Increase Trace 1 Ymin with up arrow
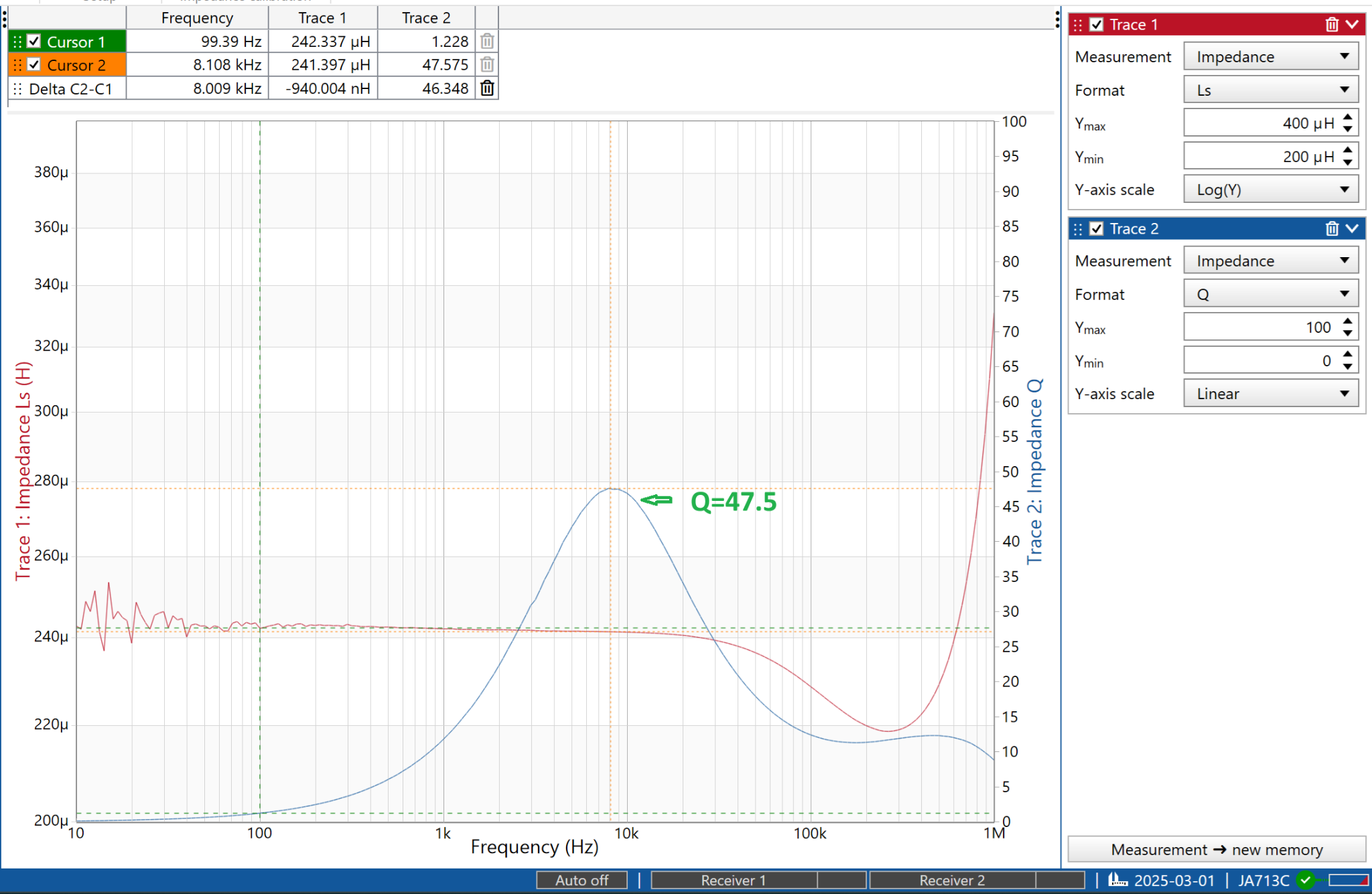This screenshot has width=1372, height=894. point(1348,150)
